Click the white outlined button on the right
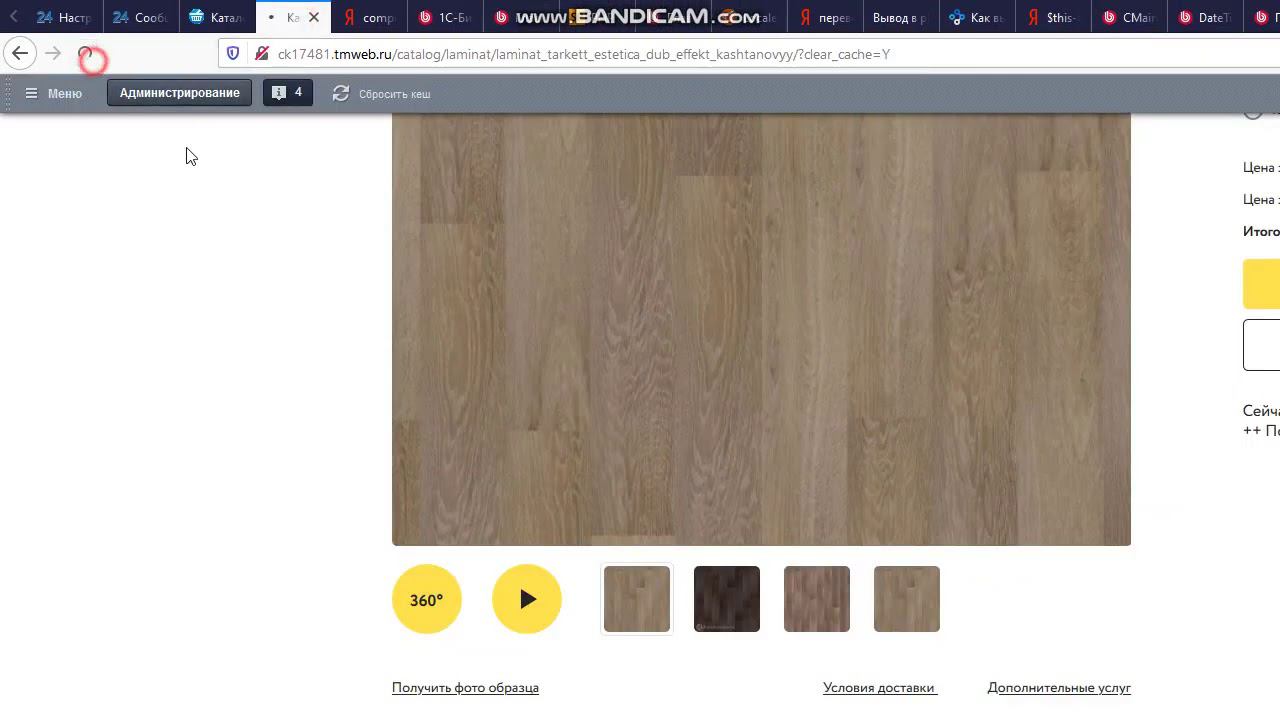Screen dimensions: 1280x720 pos(1262,345)
